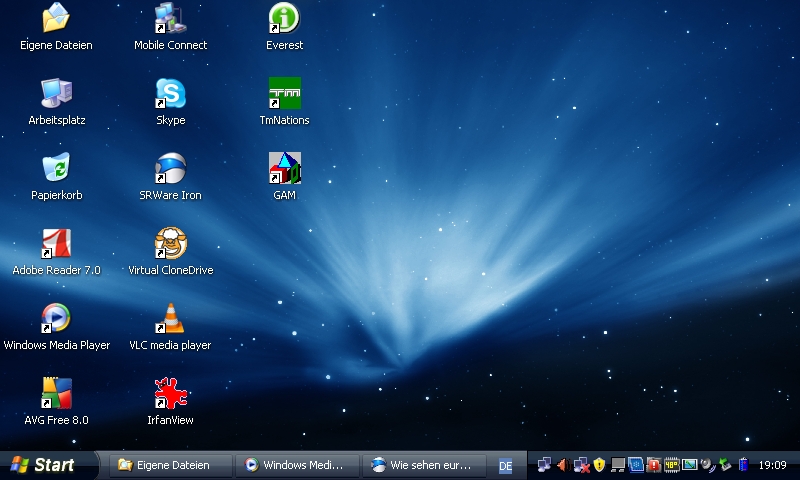Select the Virtual CloneDrive icon
The image size is (800, 480).
pyautogui.click(x=171, y=244)
